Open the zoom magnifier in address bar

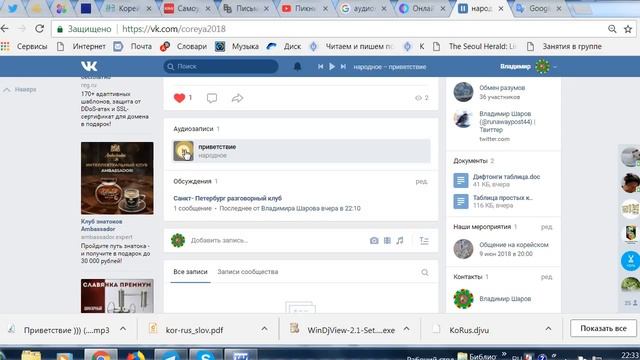point(612,29)
